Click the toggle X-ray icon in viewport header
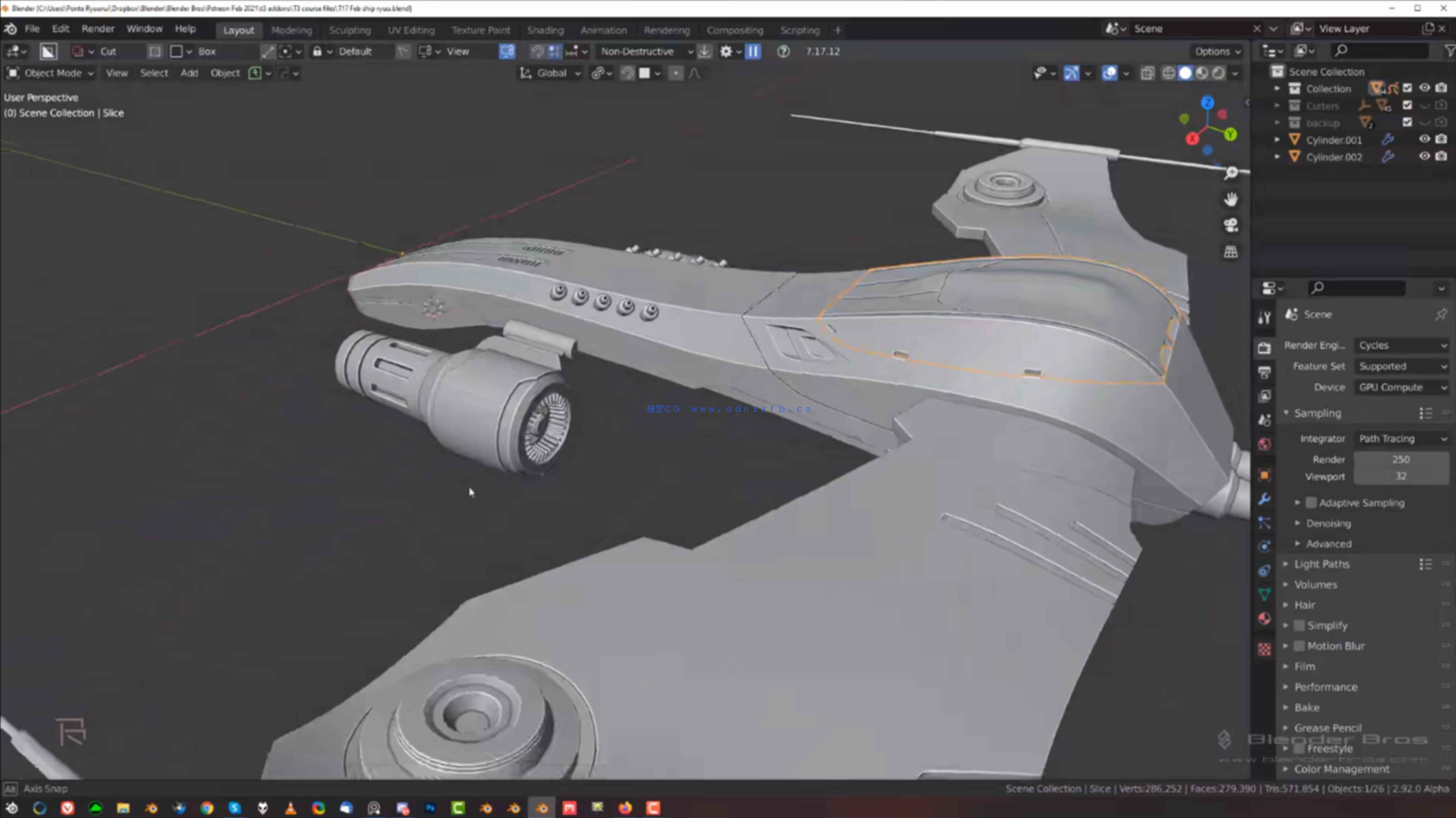The height and width of the screenshot is (818, 1456). [1148, 73]
